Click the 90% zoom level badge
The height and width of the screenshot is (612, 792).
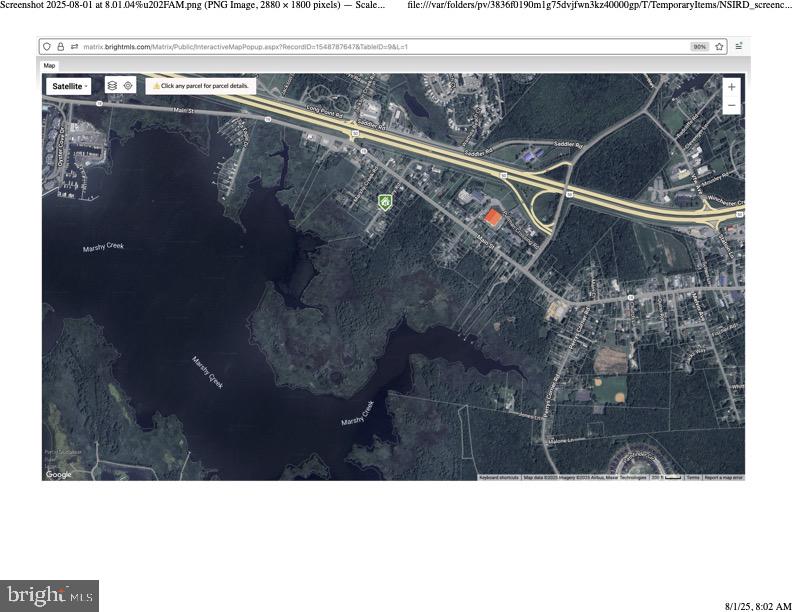pyautogui.click(x=700, y=47)
